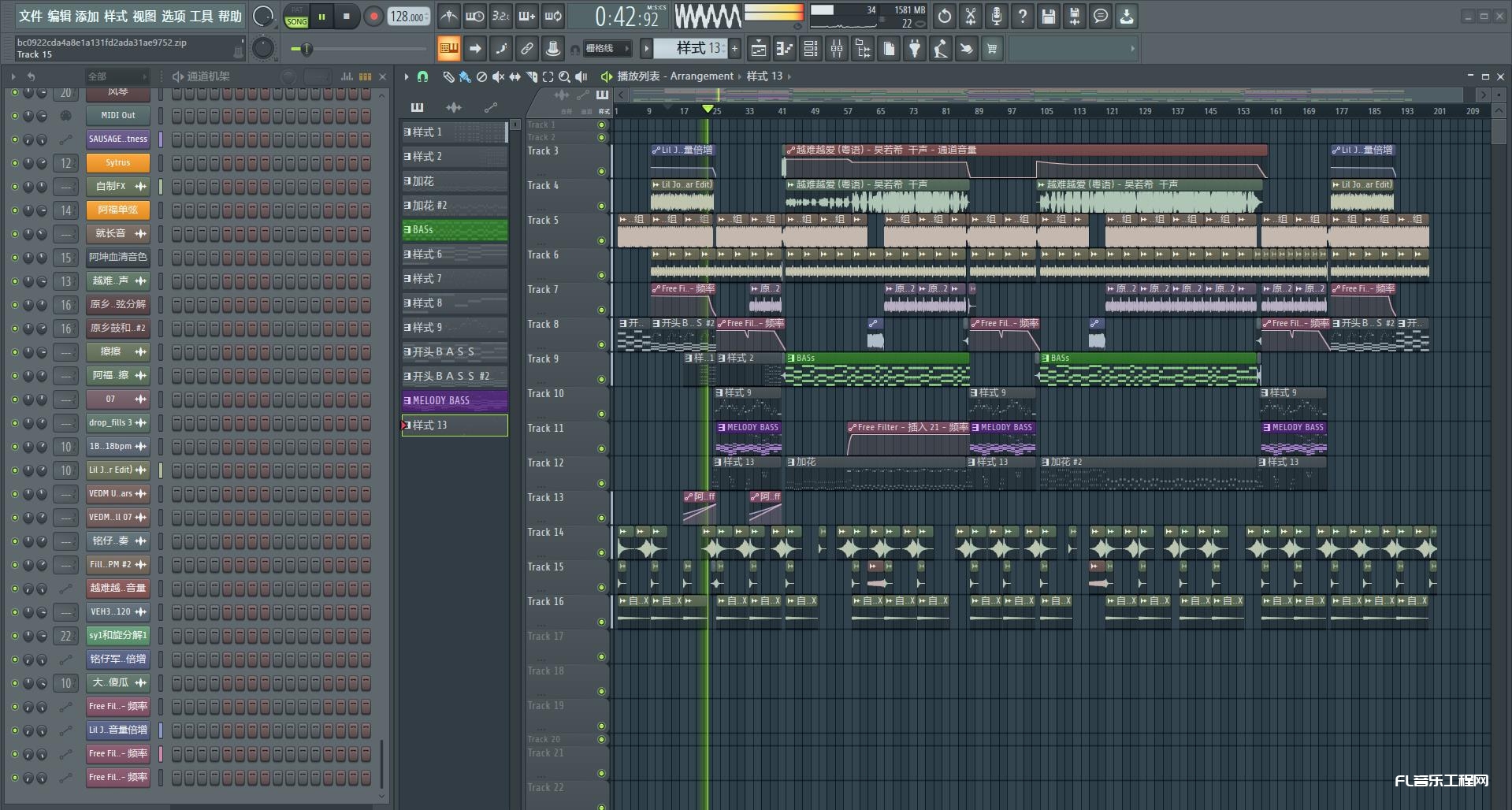Open the 视图 menu

pyautogui.click(x=144, y=17)
